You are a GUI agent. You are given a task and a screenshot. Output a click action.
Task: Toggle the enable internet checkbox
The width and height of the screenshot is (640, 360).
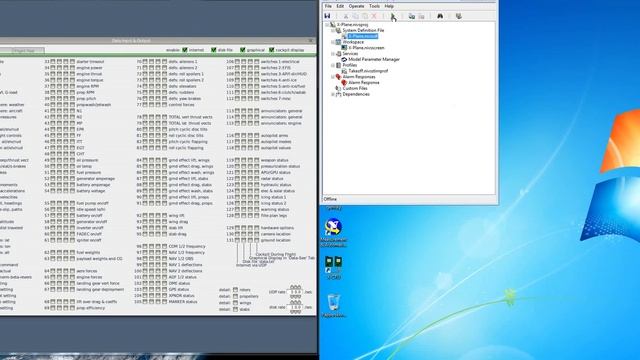click(x=185, y=50)
